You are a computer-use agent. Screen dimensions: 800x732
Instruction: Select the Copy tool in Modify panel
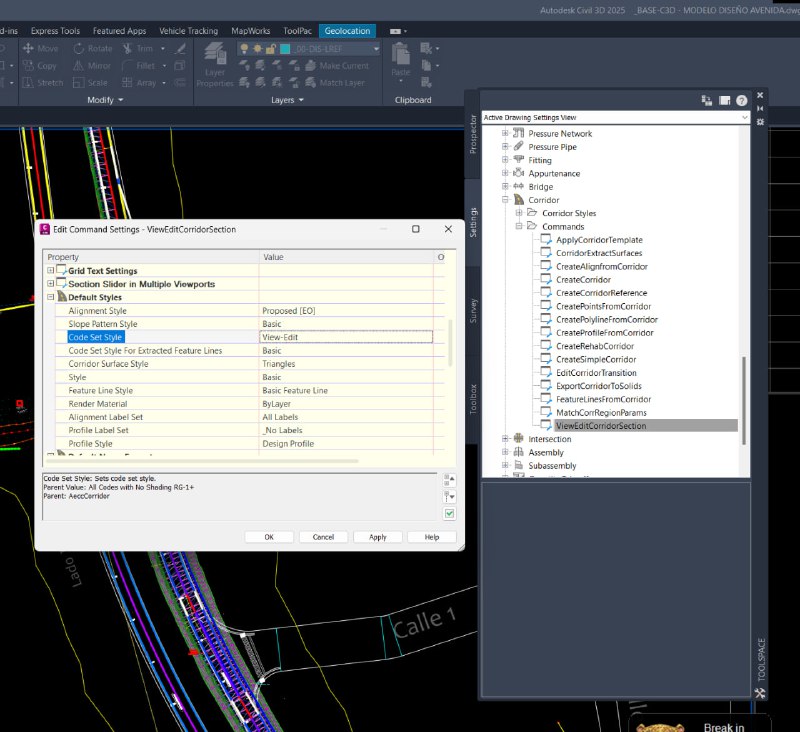coord(39,66)
